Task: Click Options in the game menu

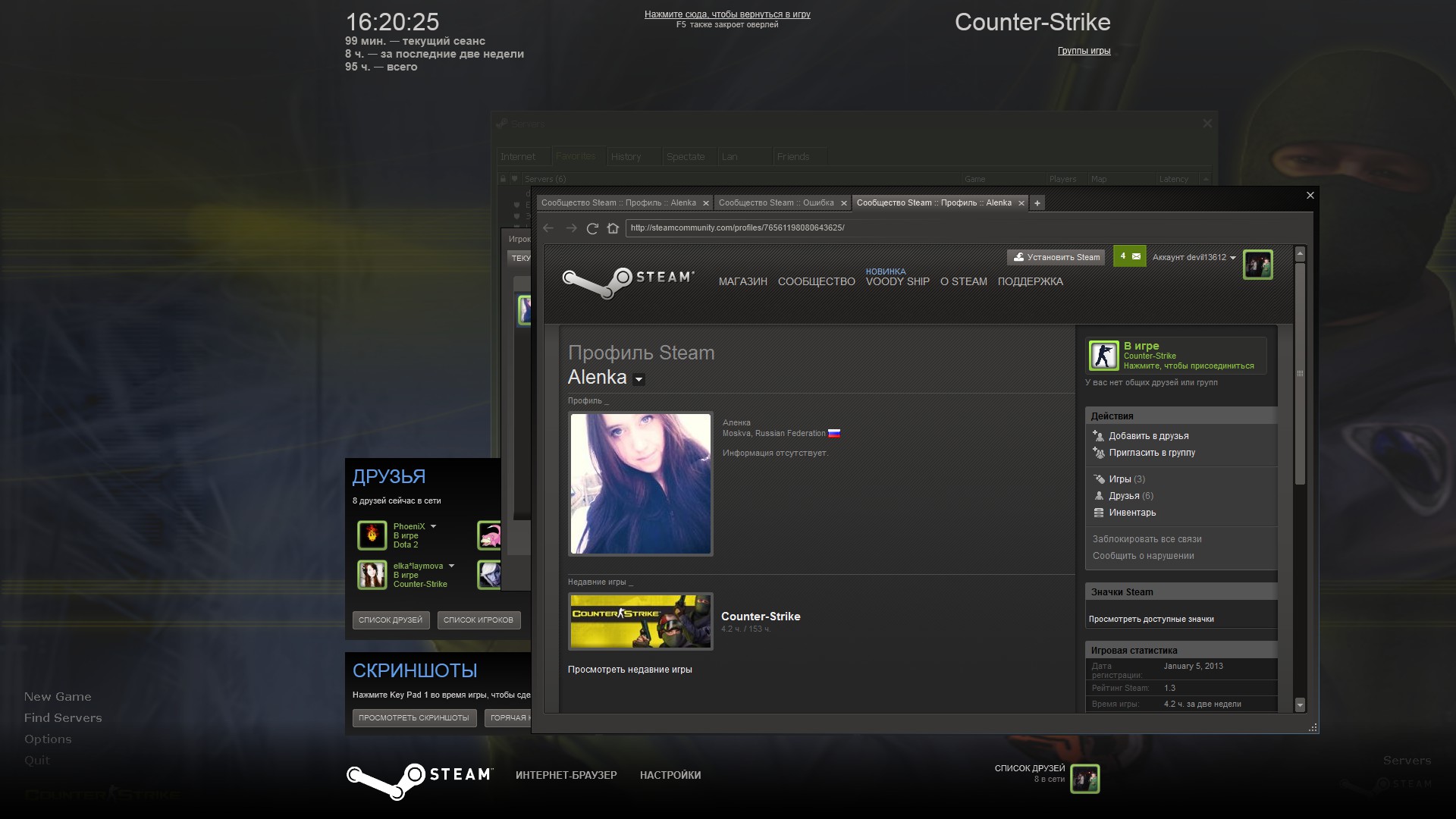Action: click(48, 739)
